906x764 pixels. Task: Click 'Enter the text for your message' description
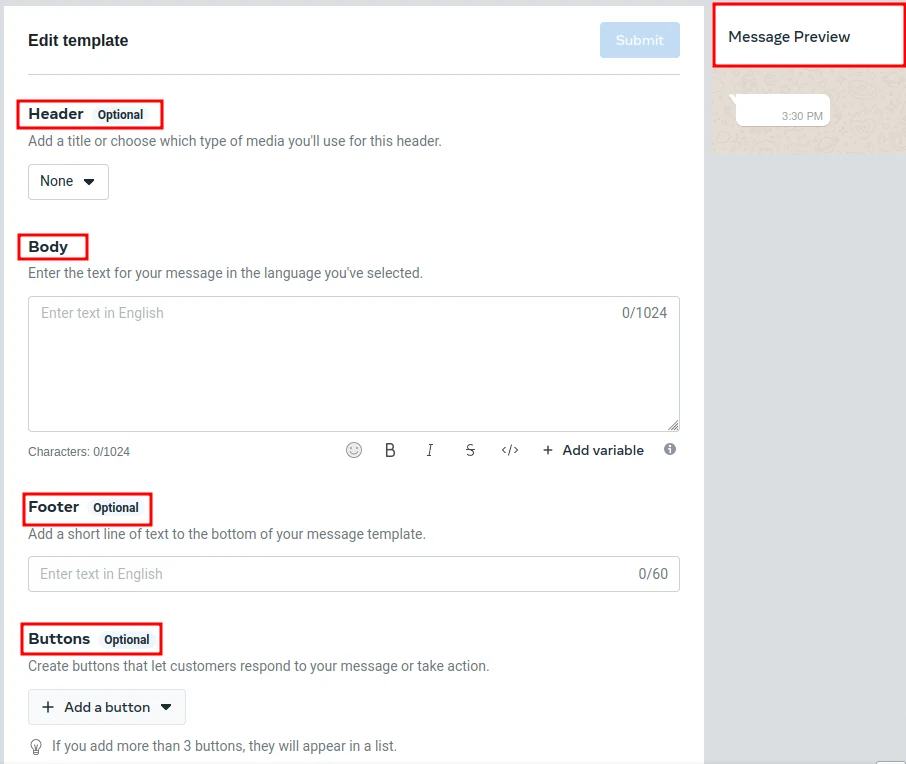[x=225, y=273]
